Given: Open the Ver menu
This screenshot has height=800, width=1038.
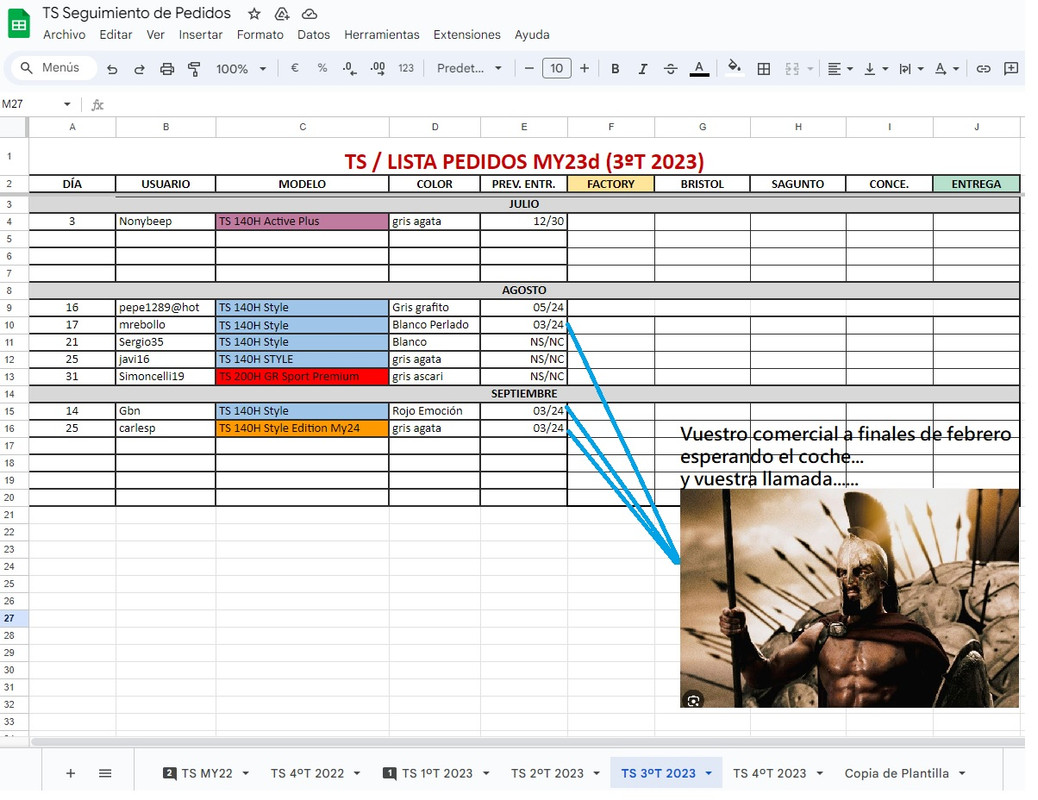Looking at the screenshot, I should pyautogui.click(x=156, y=34).
